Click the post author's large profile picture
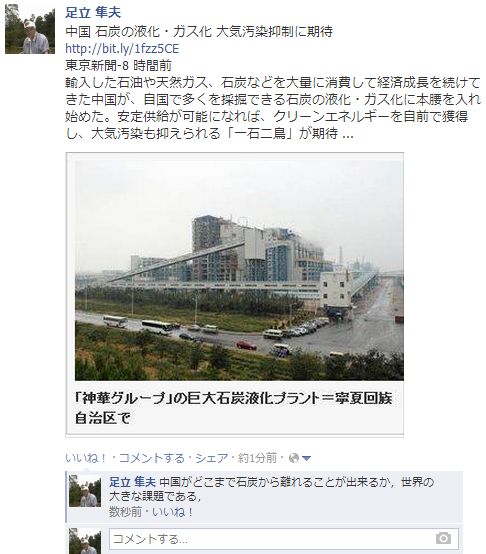This screenshot has width=486, height=554. pos(30,29)
